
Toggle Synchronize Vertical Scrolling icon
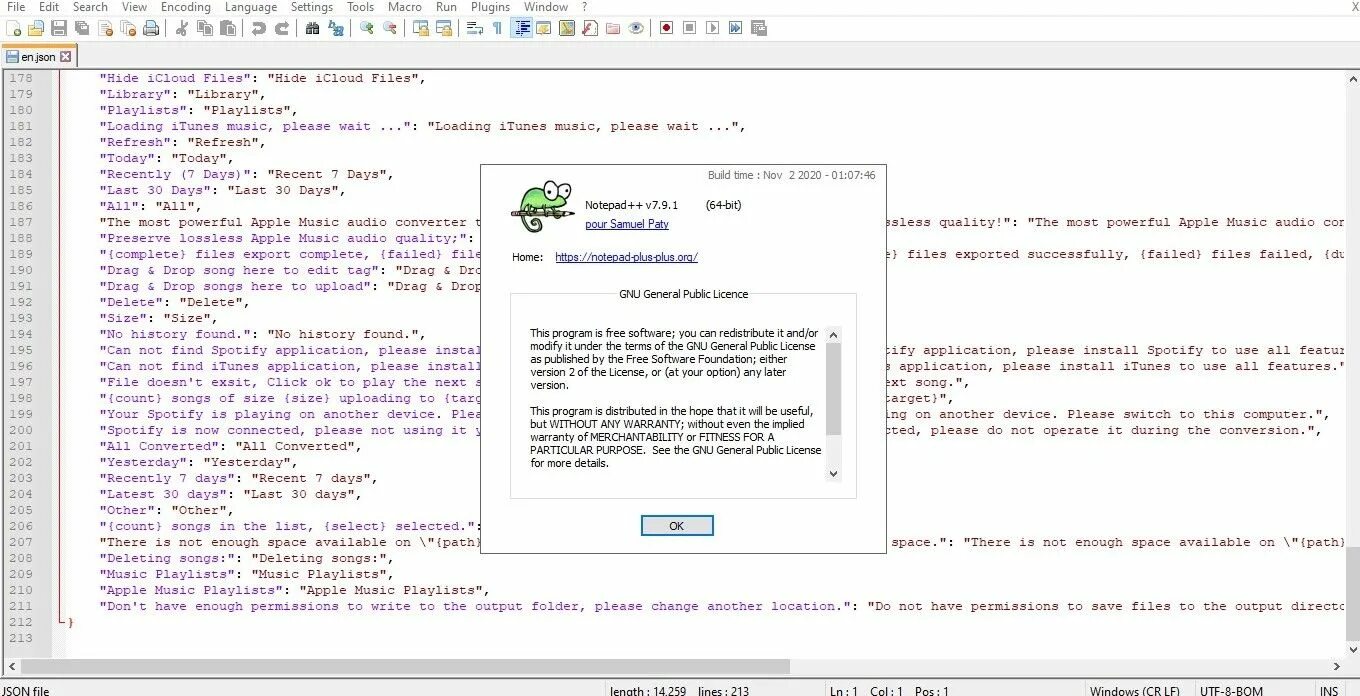[421, 28]
